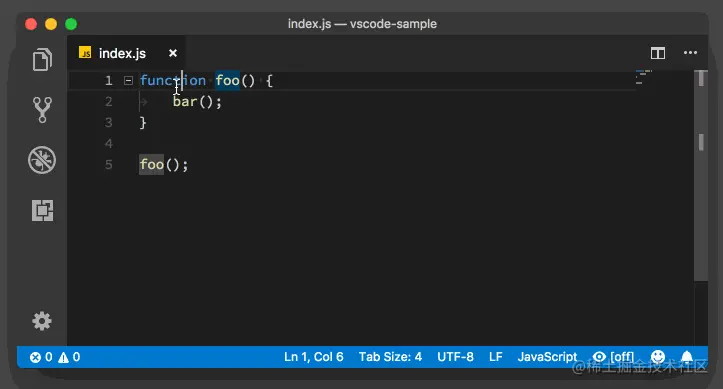Change the LF end-of-line sequence

click(496, 357)
